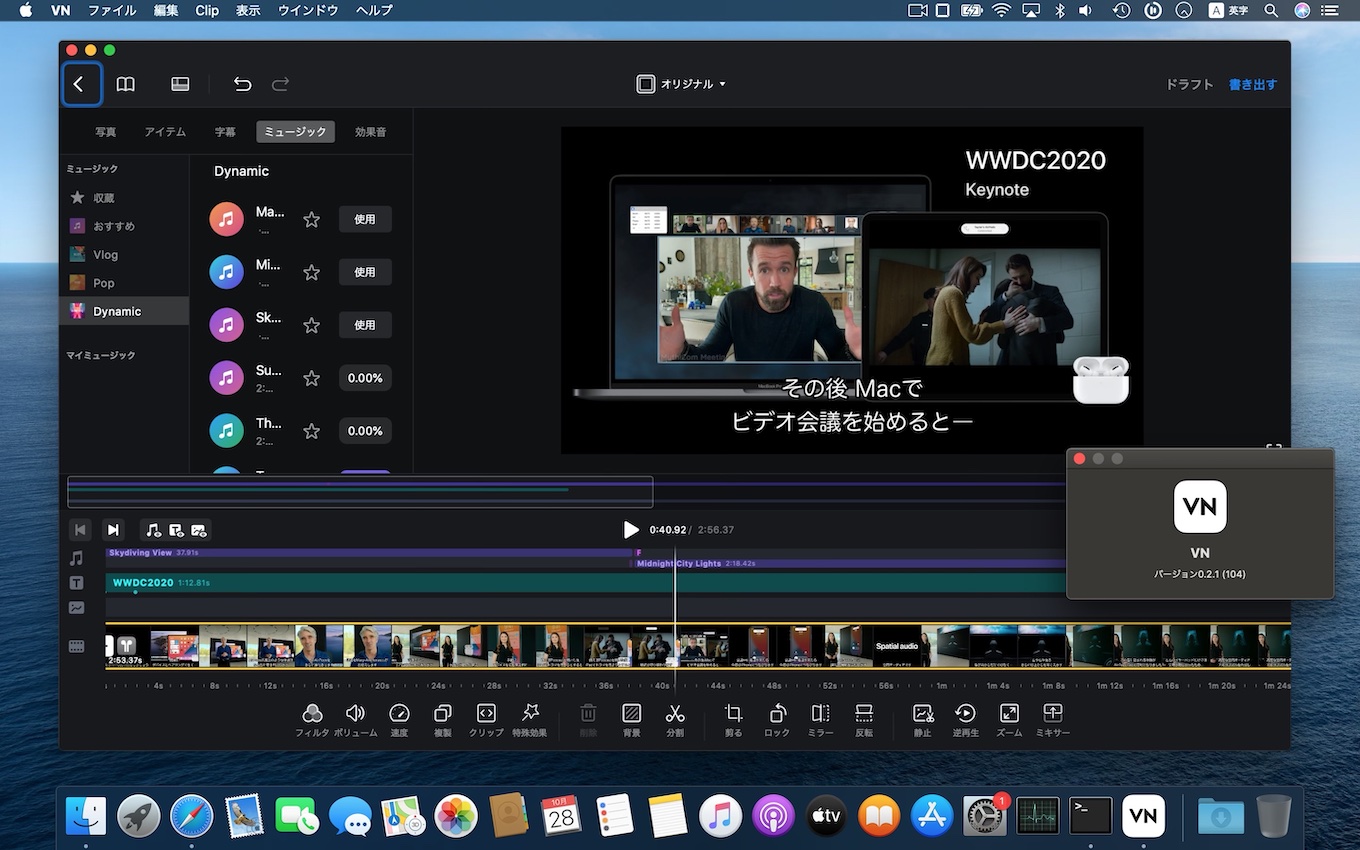This screenshot has height=850, width=1360.
Task: Select the フィルタ (filter) tool
Action: tap(312, 718)
